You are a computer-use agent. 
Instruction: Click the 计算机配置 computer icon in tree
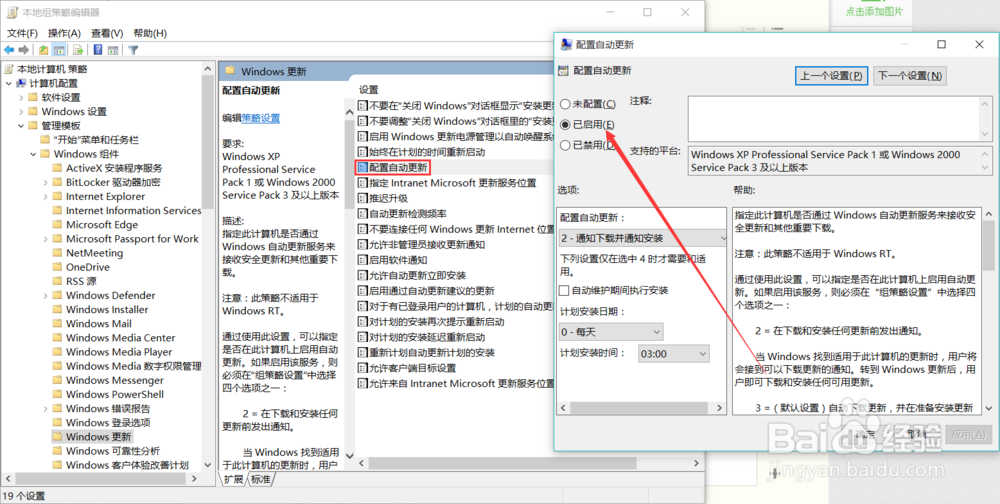pyautogui.click(x=22, y=83)
